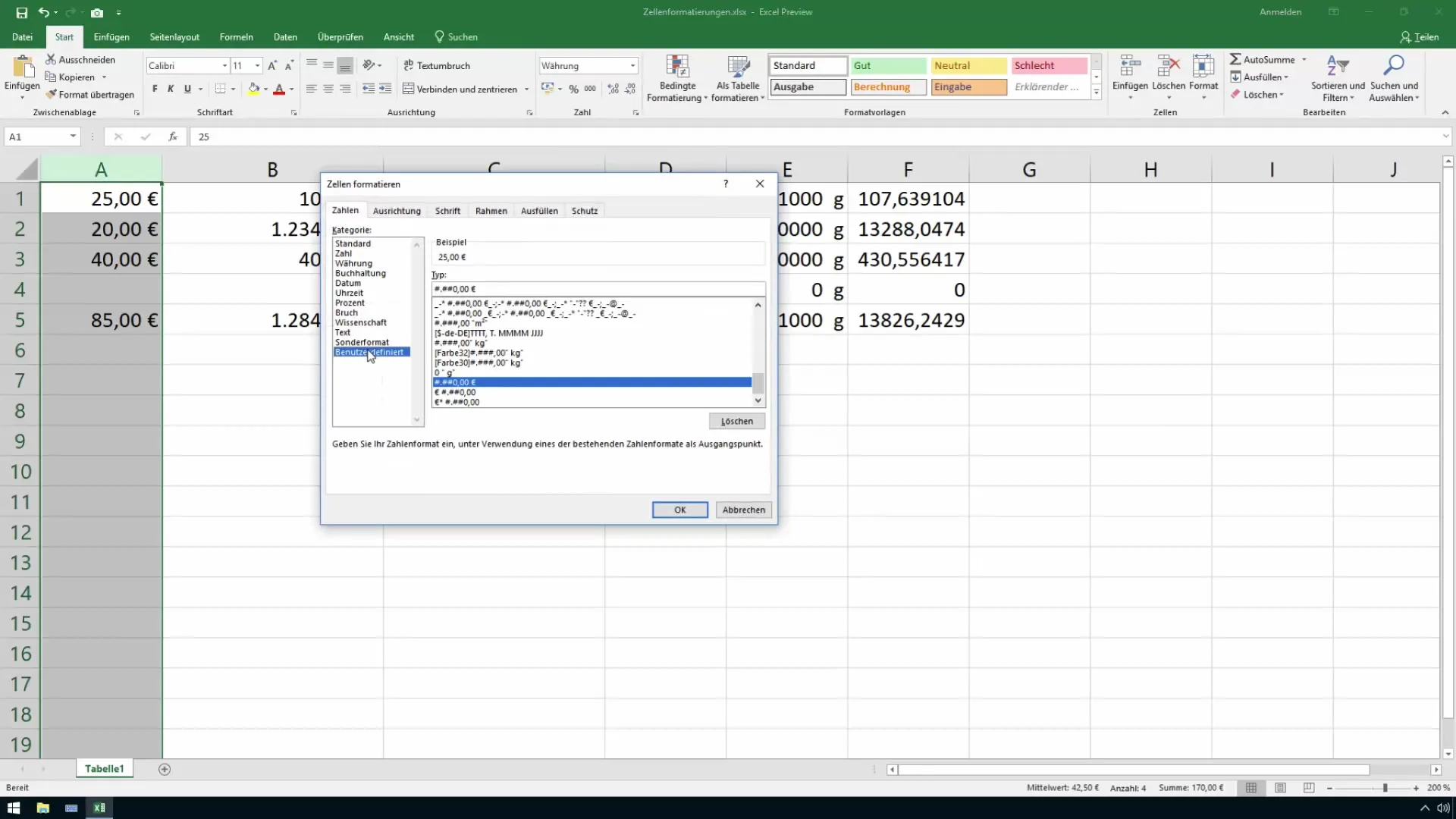1456x819 pixels.
Task: Click the zoom slider in status bar
Action: pos(1385,788)
